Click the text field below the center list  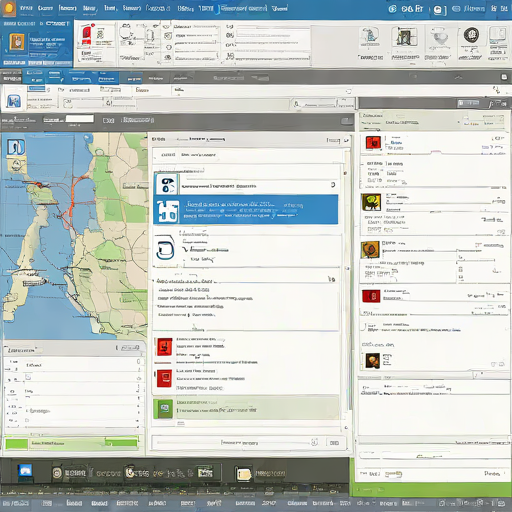click(236, 443)
